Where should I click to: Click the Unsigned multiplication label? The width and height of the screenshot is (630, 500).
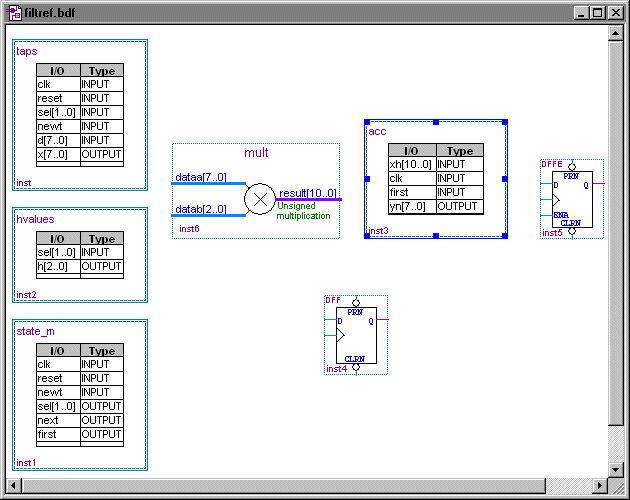(303, 210)
